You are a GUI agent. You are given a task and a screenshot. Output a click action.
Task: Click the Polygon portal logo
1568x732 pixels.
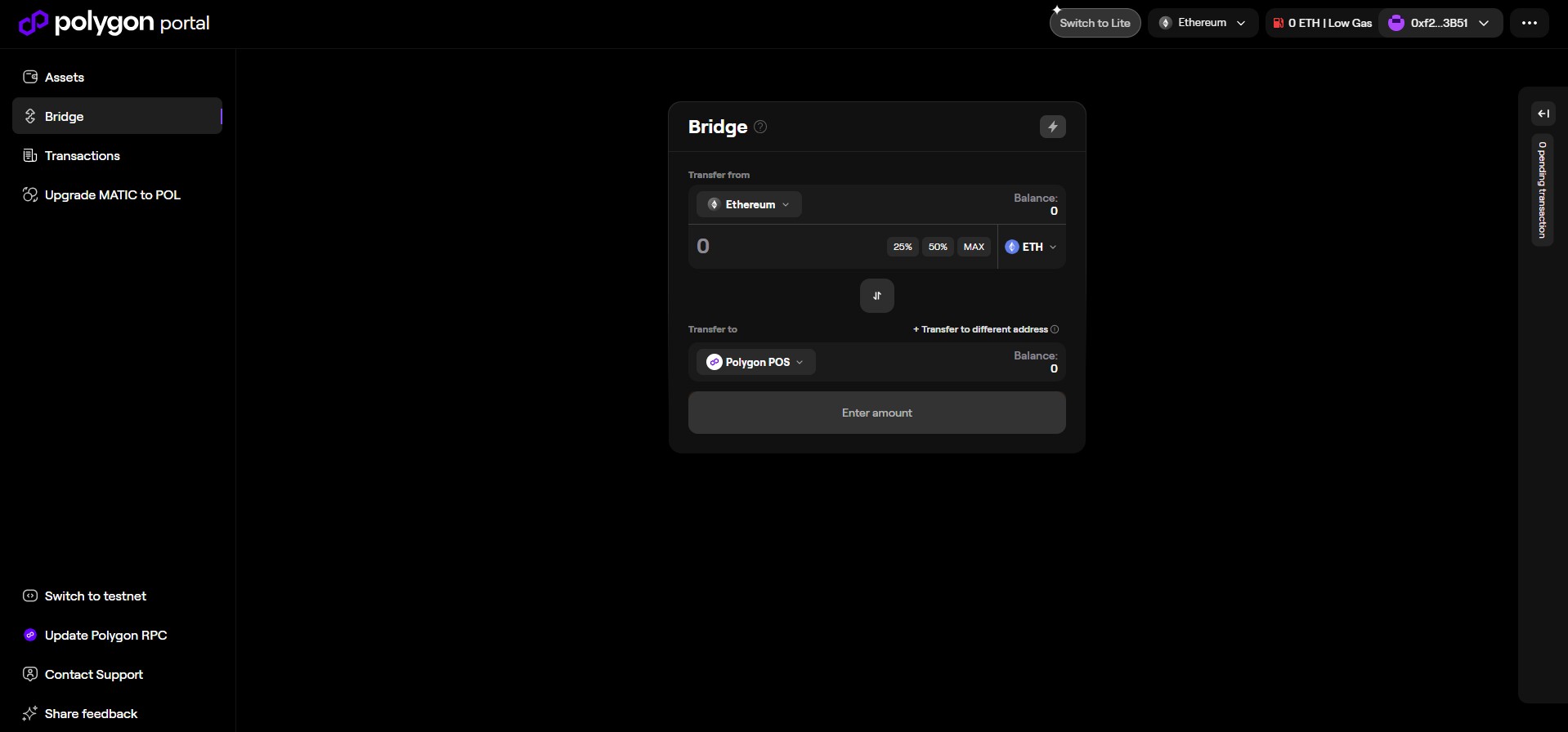pos(114,23)
